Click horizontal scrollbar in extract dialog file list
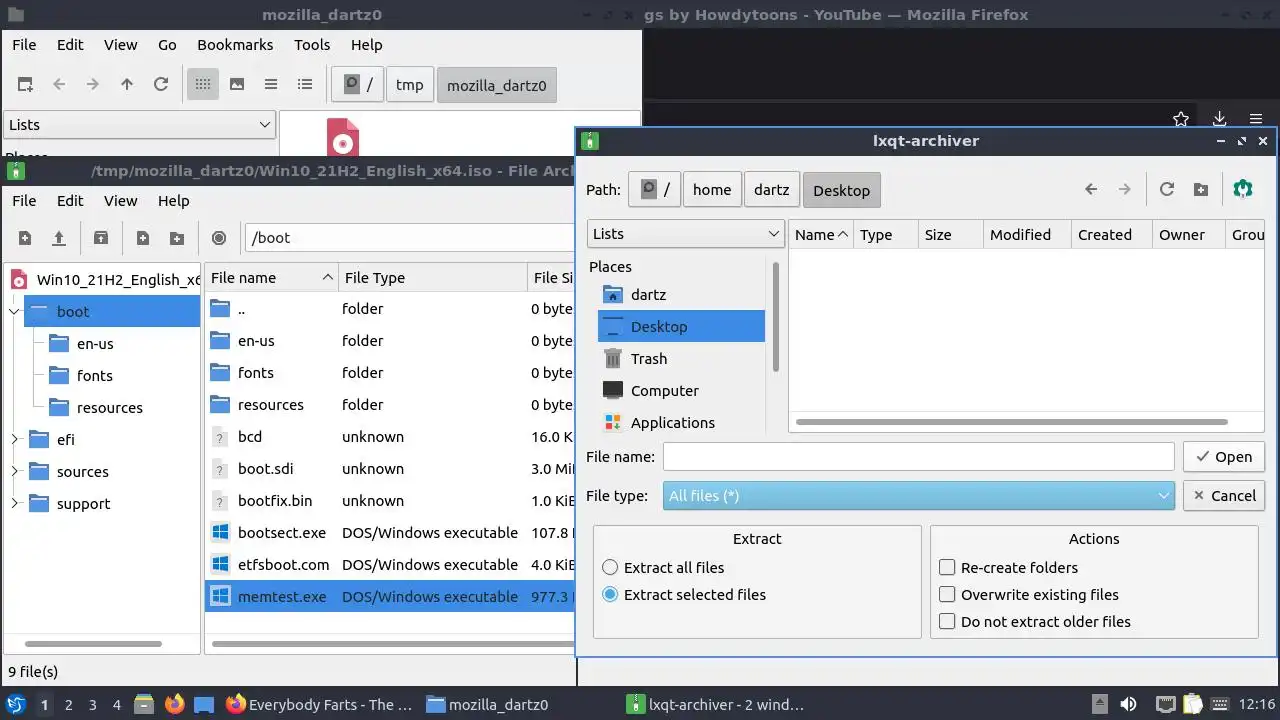Screen dimensions: 1280x720 [x=1012, y=422]
